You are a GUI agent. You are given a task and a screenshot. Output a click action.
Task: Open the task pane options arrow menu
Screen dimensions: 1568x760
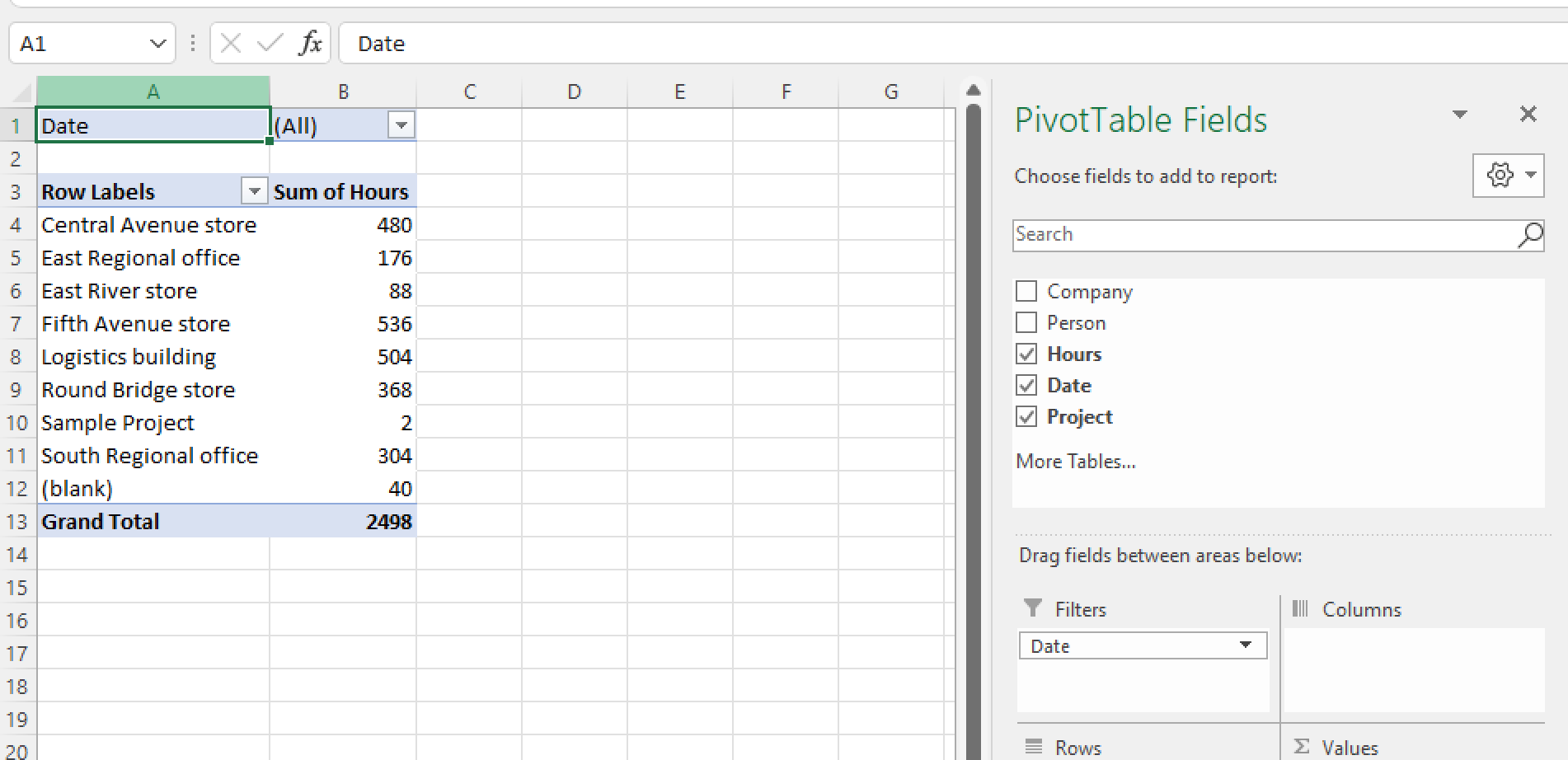point(1460,115)
